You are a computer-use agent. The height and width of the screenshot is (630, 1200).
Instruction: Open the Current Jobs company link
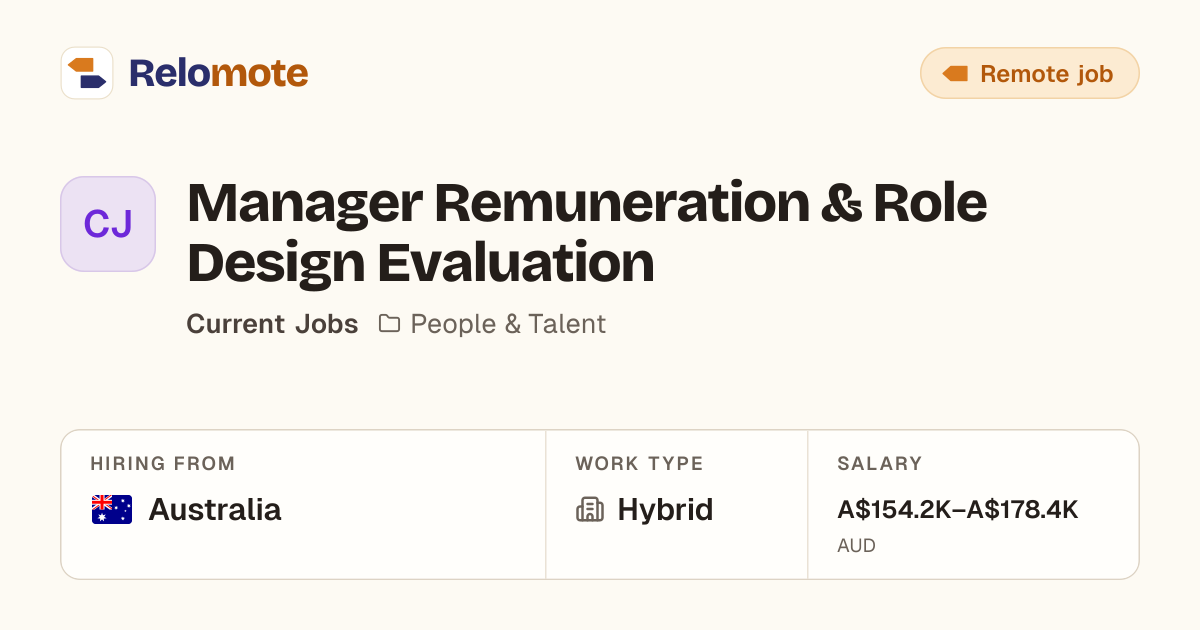[x=272, y=324]
